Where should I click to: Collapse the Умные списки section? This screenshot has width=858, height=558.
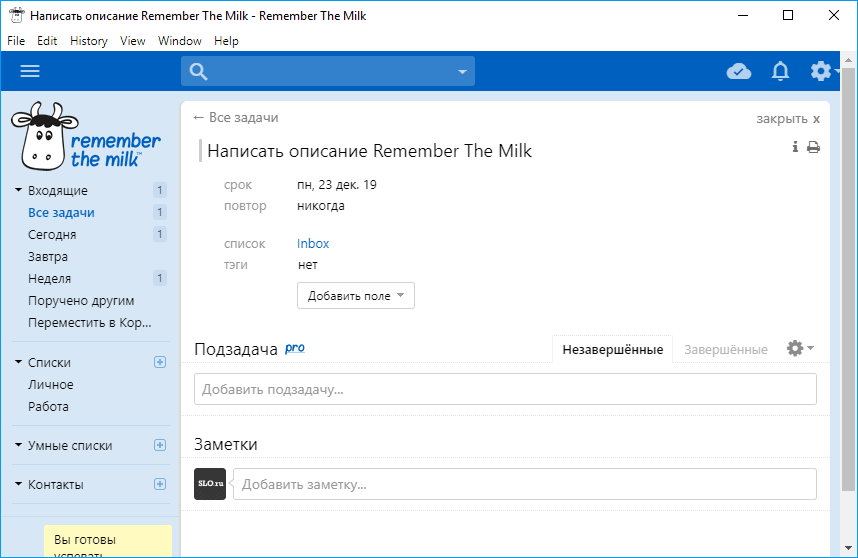click(18, 445)
